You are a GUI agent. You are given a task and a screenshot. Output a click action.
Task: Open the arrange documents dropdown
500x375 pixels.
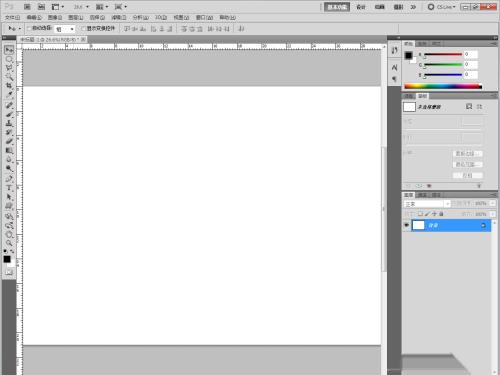click(102, 7)
